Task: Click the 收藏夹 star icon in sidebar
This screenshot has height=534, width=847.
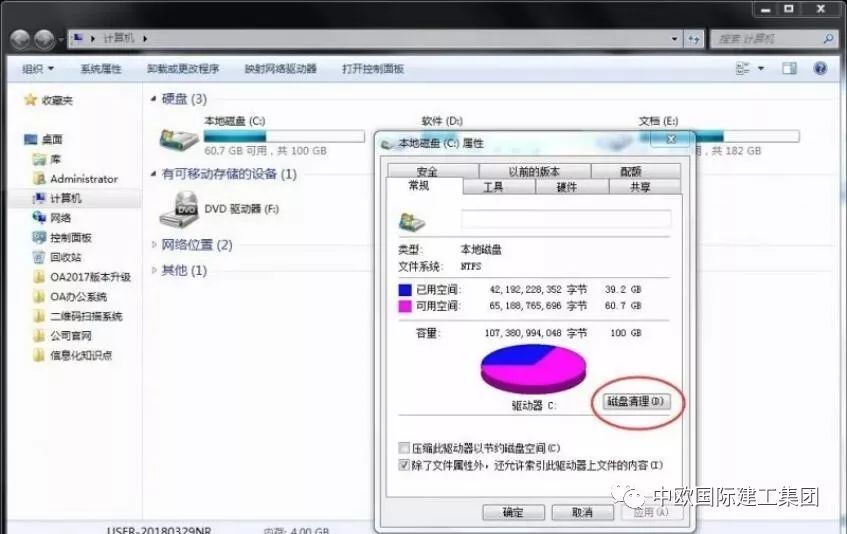Action: (30, 100)
